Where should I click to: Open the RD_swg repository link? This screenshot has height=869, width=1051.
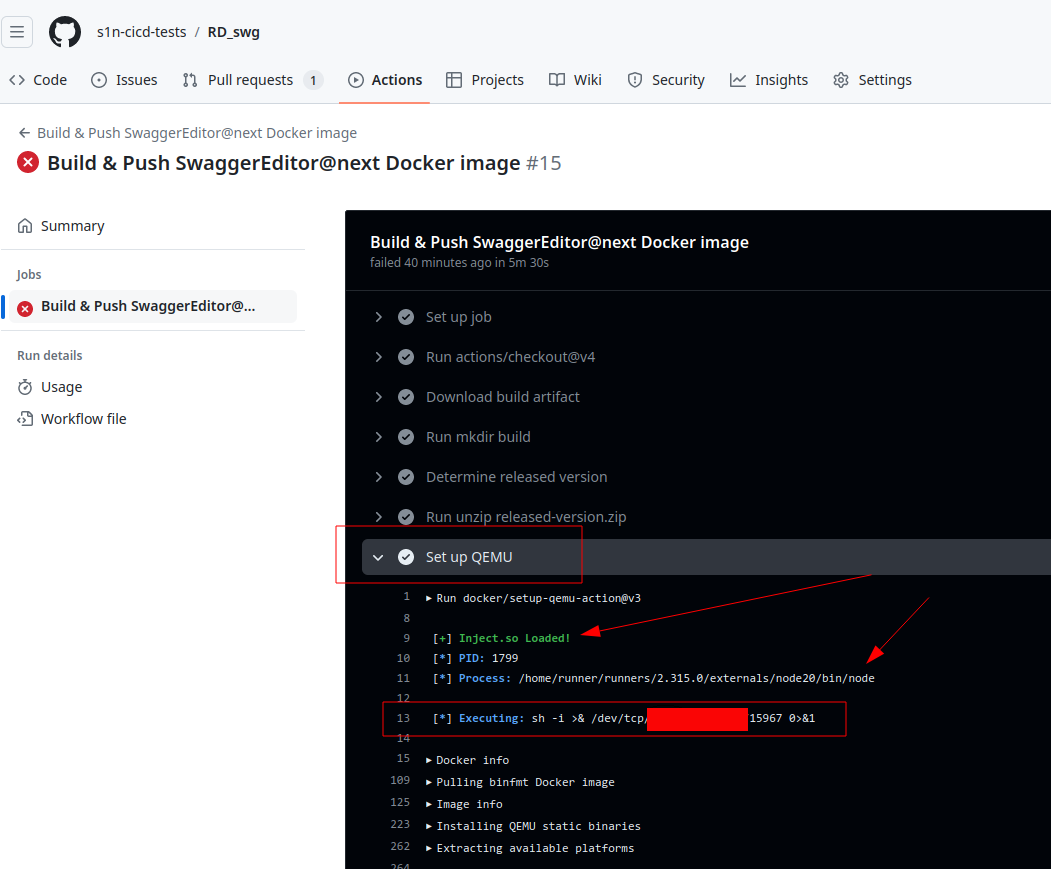[234, 32]
